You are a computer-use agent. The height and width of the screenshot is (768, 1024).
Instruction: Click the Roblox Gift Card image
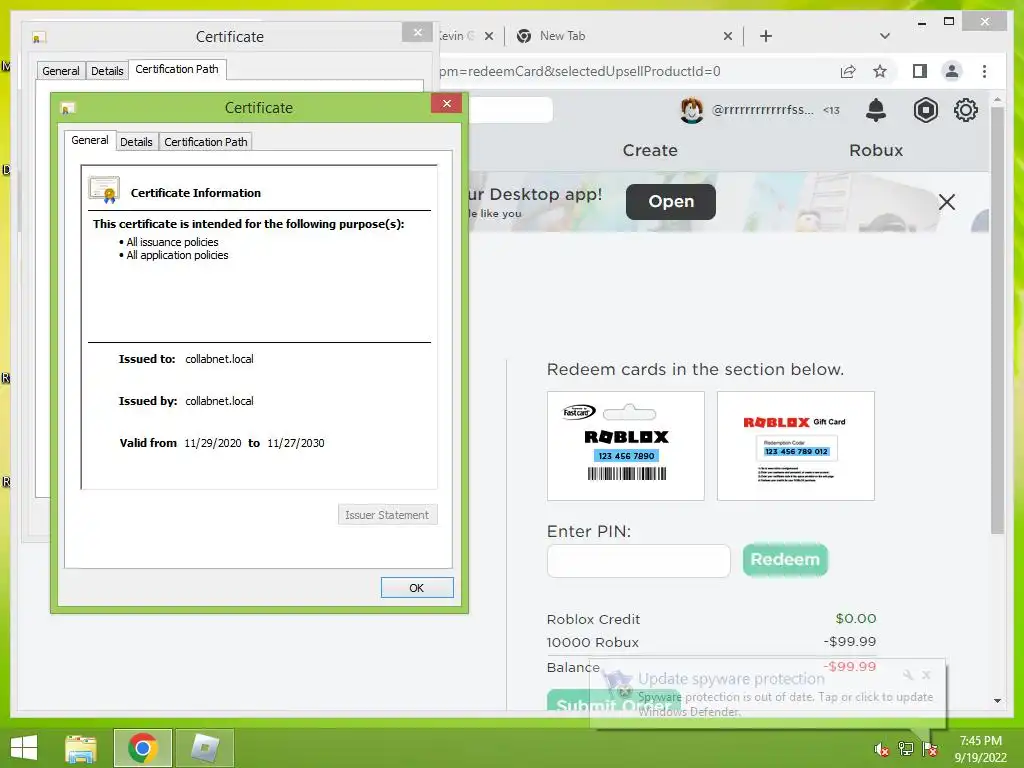click(x=795, y=446)
